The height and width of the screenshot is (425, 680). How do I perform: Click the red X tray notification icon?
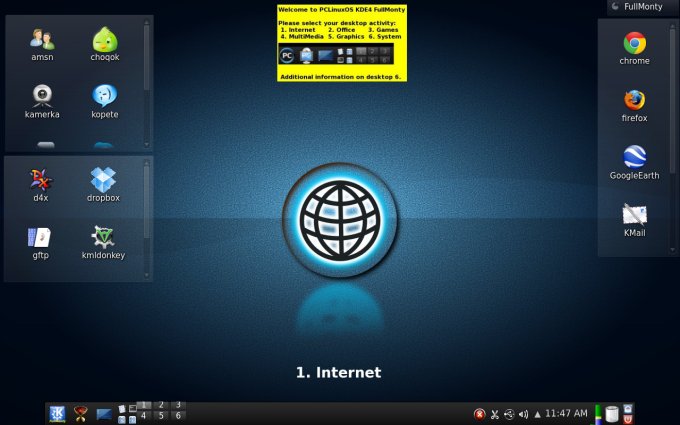coord(480,414)
